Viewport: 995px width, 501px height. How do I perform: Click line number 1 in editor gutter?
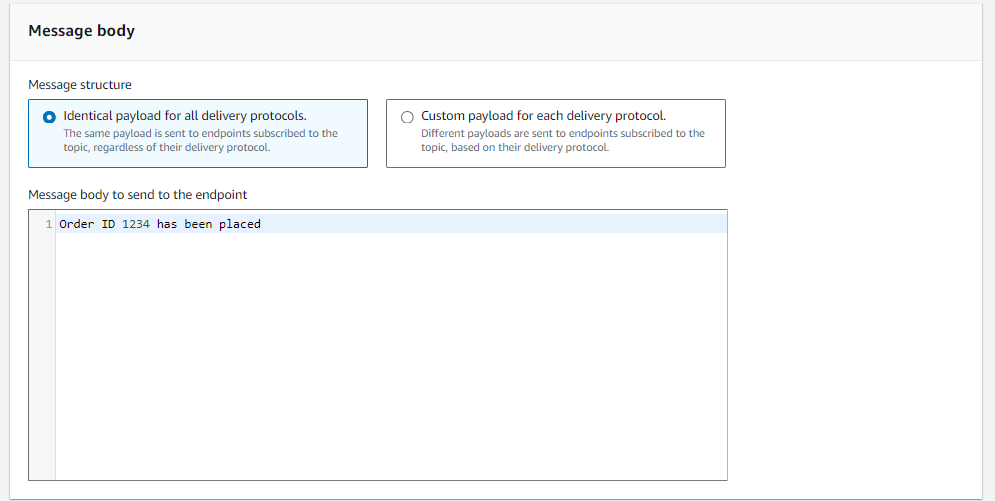[48, 224]
